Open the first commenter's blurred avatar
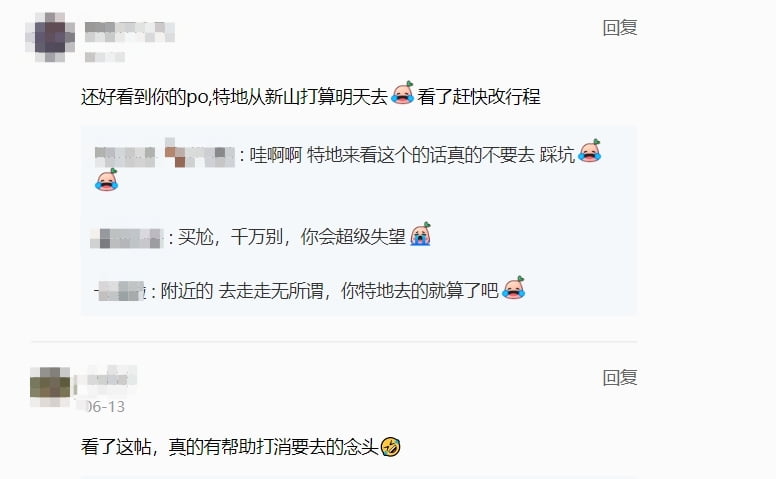 coord(50,37)
